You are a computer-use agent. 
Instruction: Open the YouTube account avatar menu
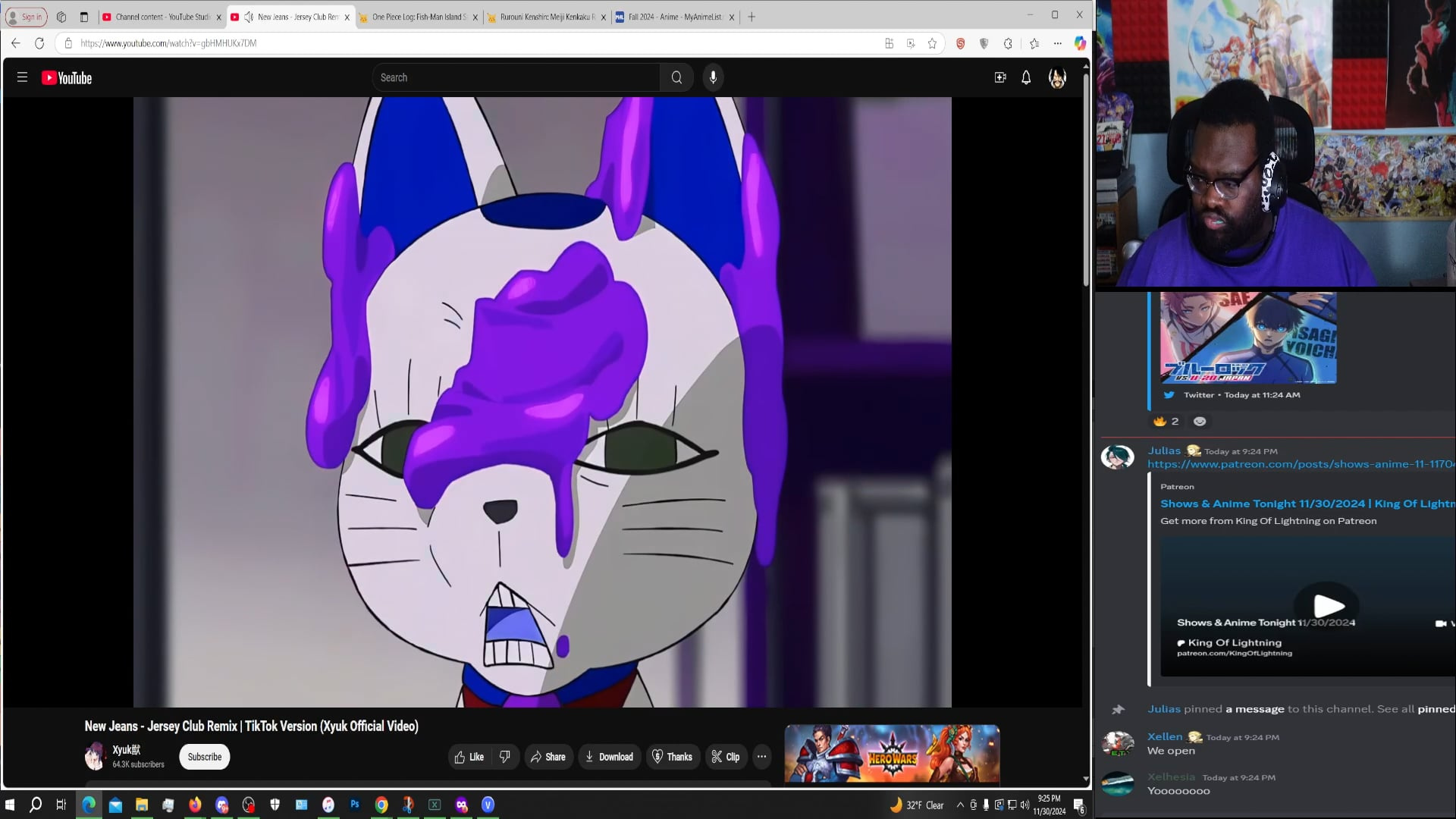pos(1057,77)
